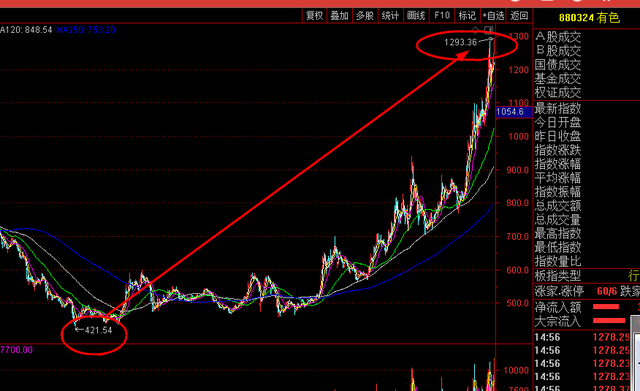Click the 1293.36 high price label
Screen dimensions: 640x391
click(x=460, y=42)
